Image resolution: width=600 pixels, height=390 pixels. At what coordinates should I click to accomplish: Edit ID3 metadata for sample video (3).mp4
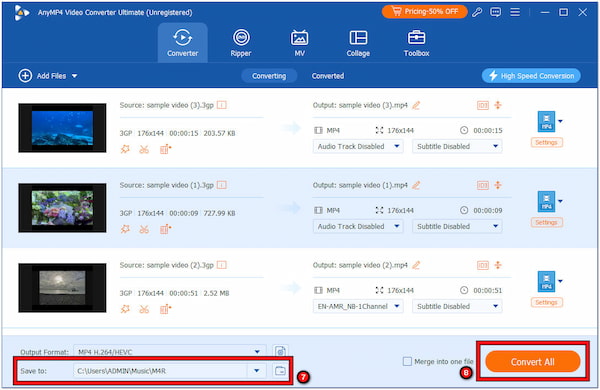483,105
